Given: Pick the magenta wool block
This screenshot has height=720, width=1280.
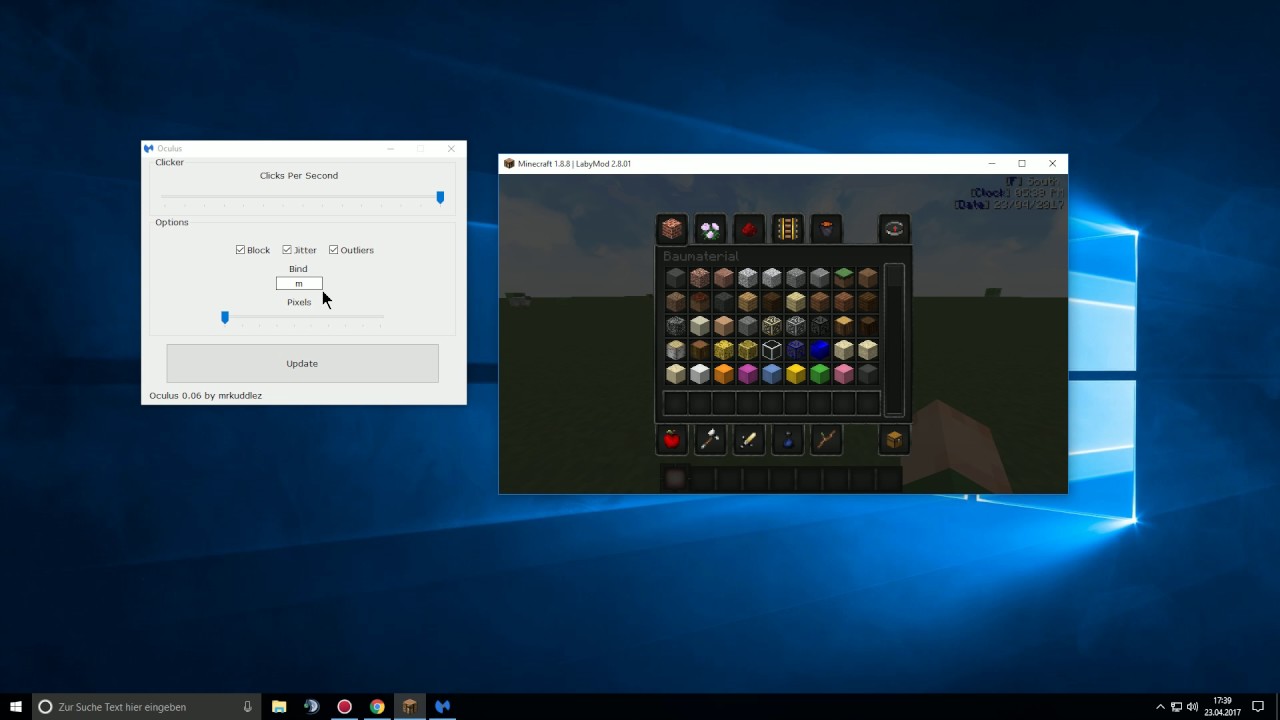Looking at the screenshot, I should pos(748,373).
